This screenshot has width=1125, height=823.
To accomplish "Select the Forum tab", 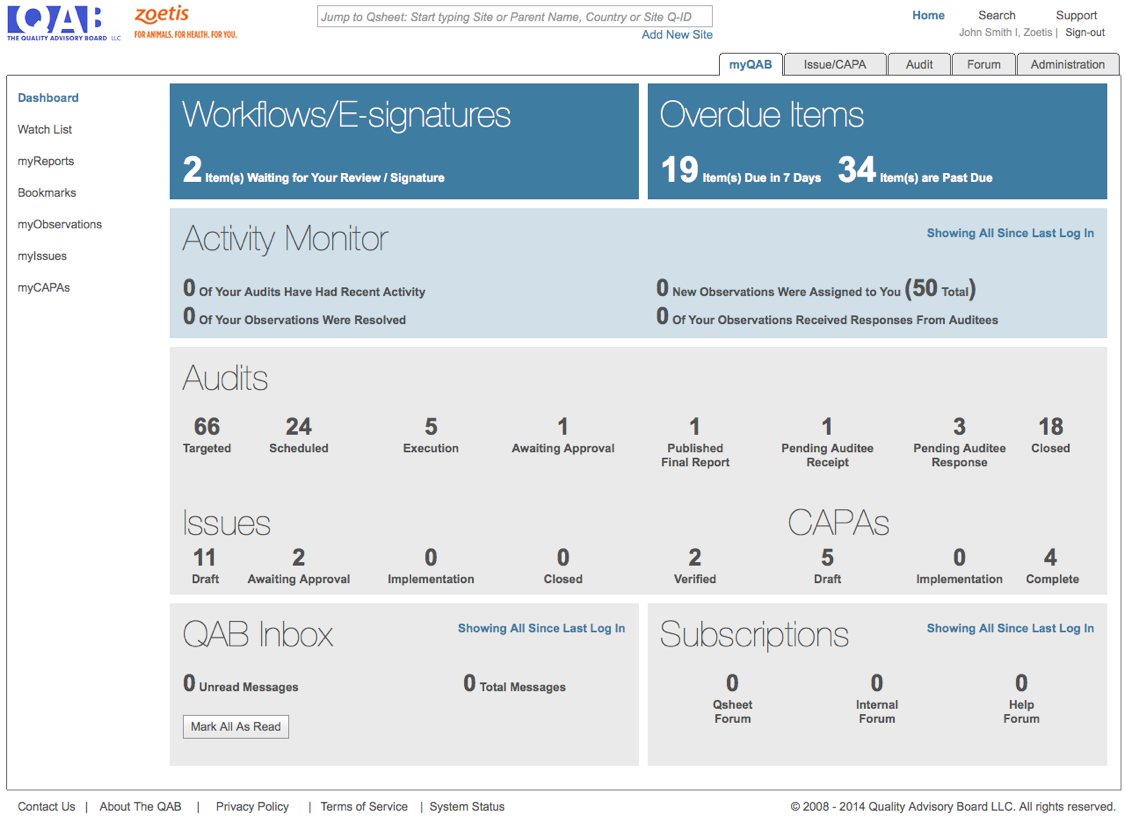I will 983,64.
